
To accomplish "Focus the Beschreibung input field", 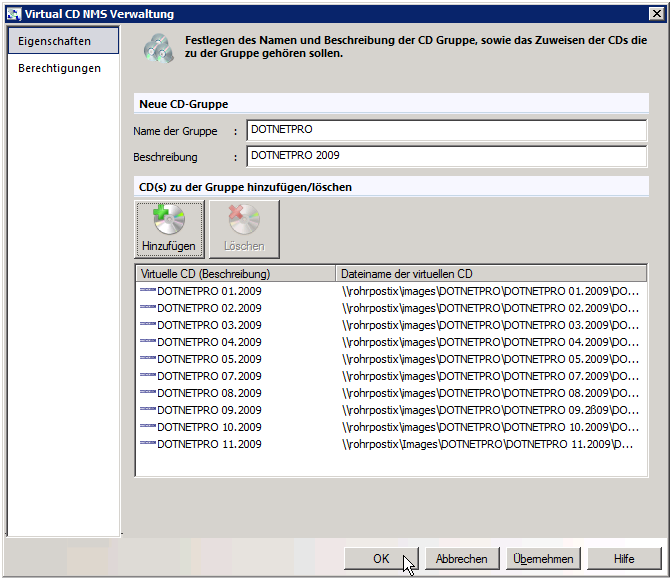I will [x=447, y=156].
